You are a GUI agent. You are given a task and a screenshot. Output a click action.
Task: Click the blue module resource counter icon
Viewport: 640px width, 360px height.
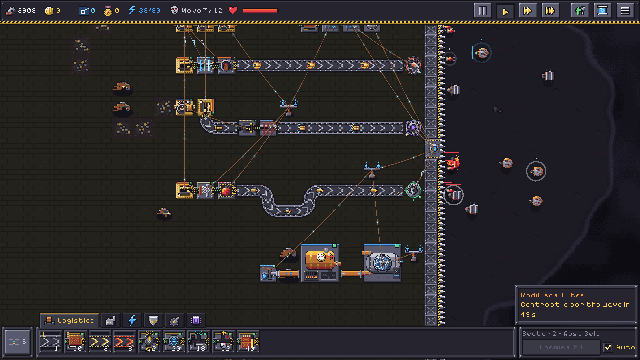[84, 11]
